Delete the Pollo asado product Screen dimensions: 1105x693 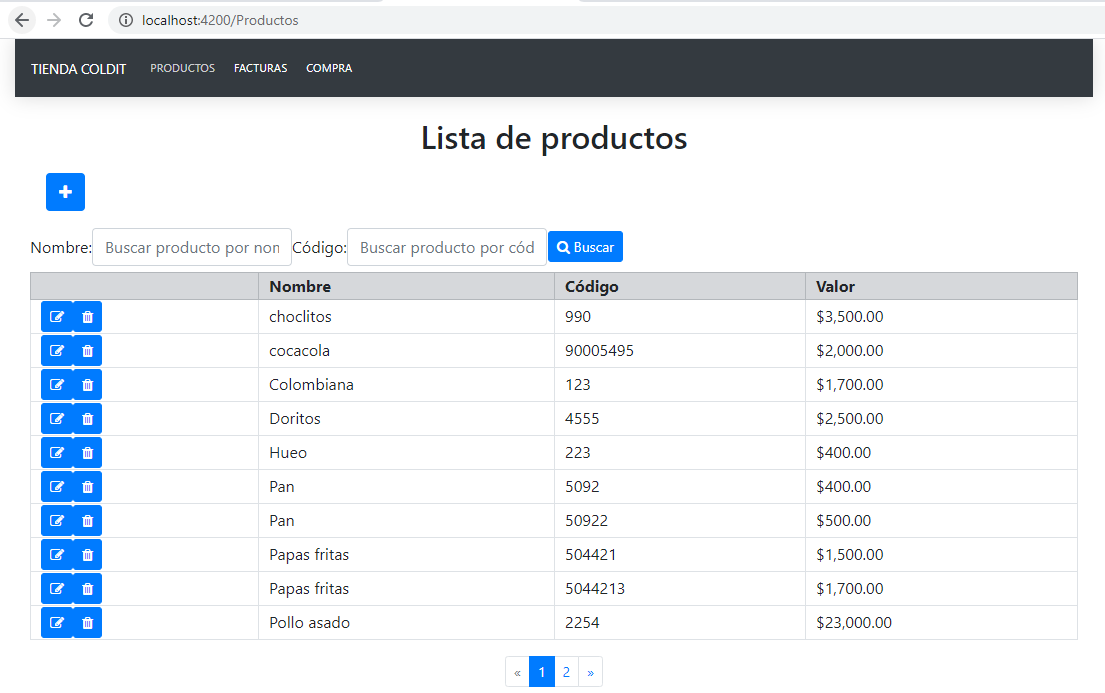87,623
